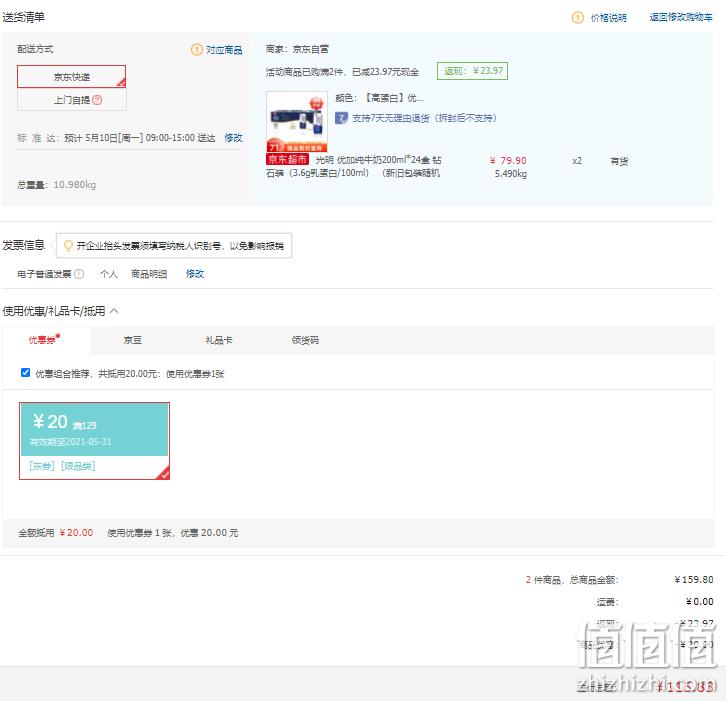Click stock status 有货 text
Viewport: 726px width, 701px height.
pyautogui.click(x=619, y=161)
